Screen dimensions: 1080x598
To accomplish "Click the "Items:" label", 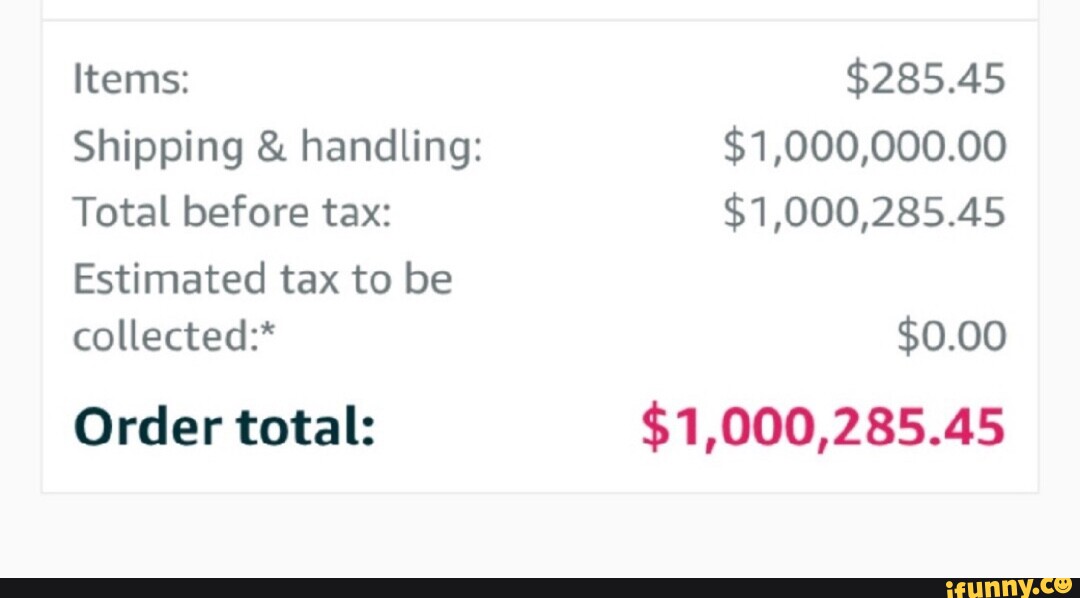I will (130, 80).
